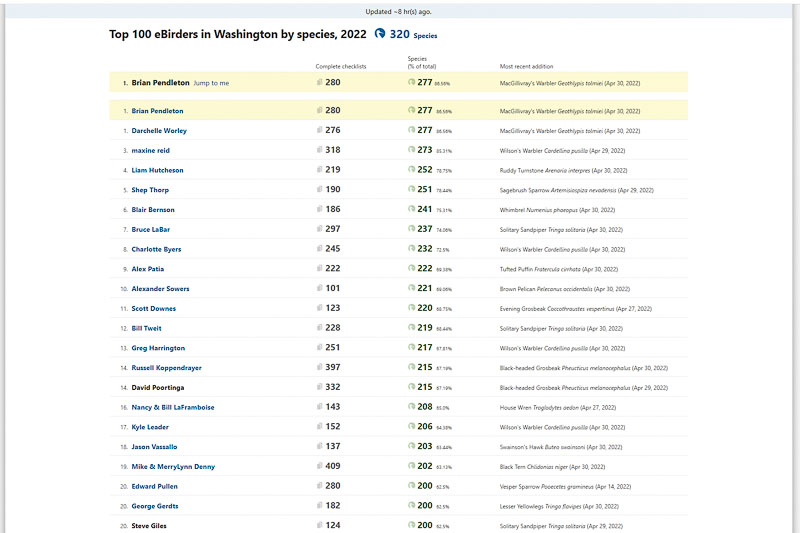
Task: Click the checklist icon in Alex Patia's row
Action: (x=319, y=268)
